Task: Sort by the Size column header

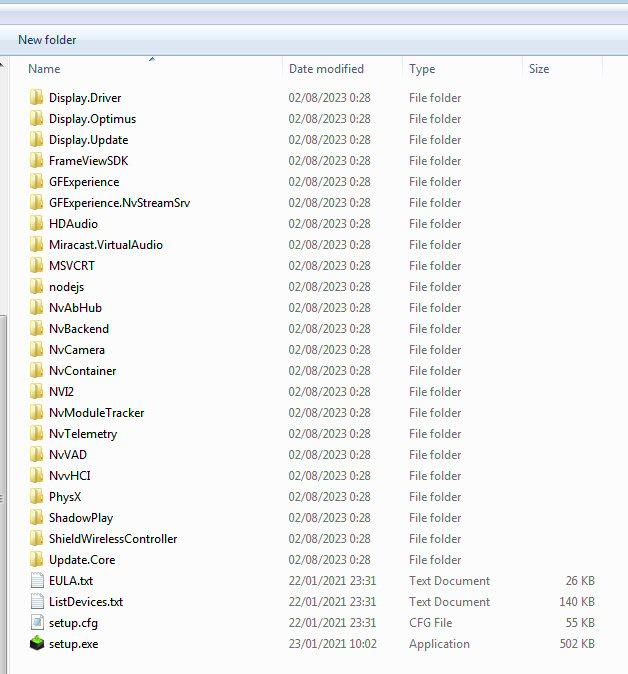Action: click(x=562, y=69)
